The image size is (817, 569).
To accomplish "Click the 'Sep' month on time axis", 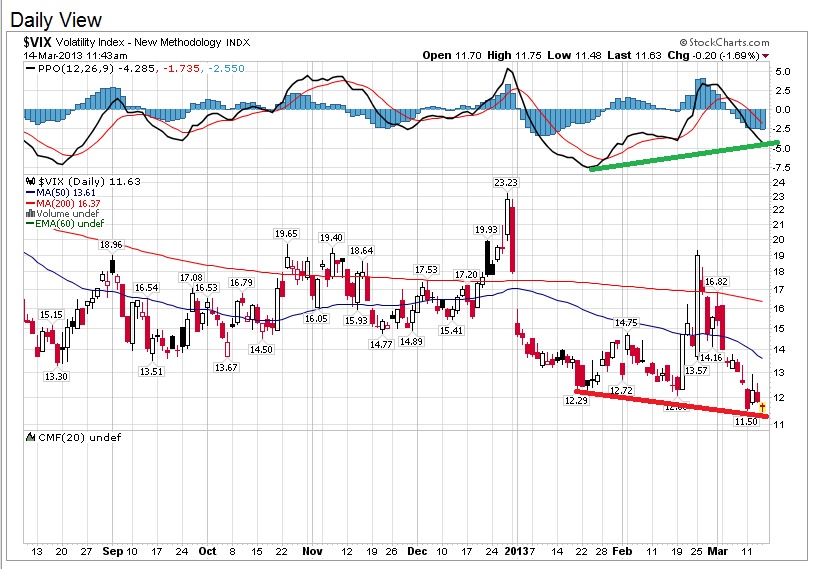I will pos(113,551).
